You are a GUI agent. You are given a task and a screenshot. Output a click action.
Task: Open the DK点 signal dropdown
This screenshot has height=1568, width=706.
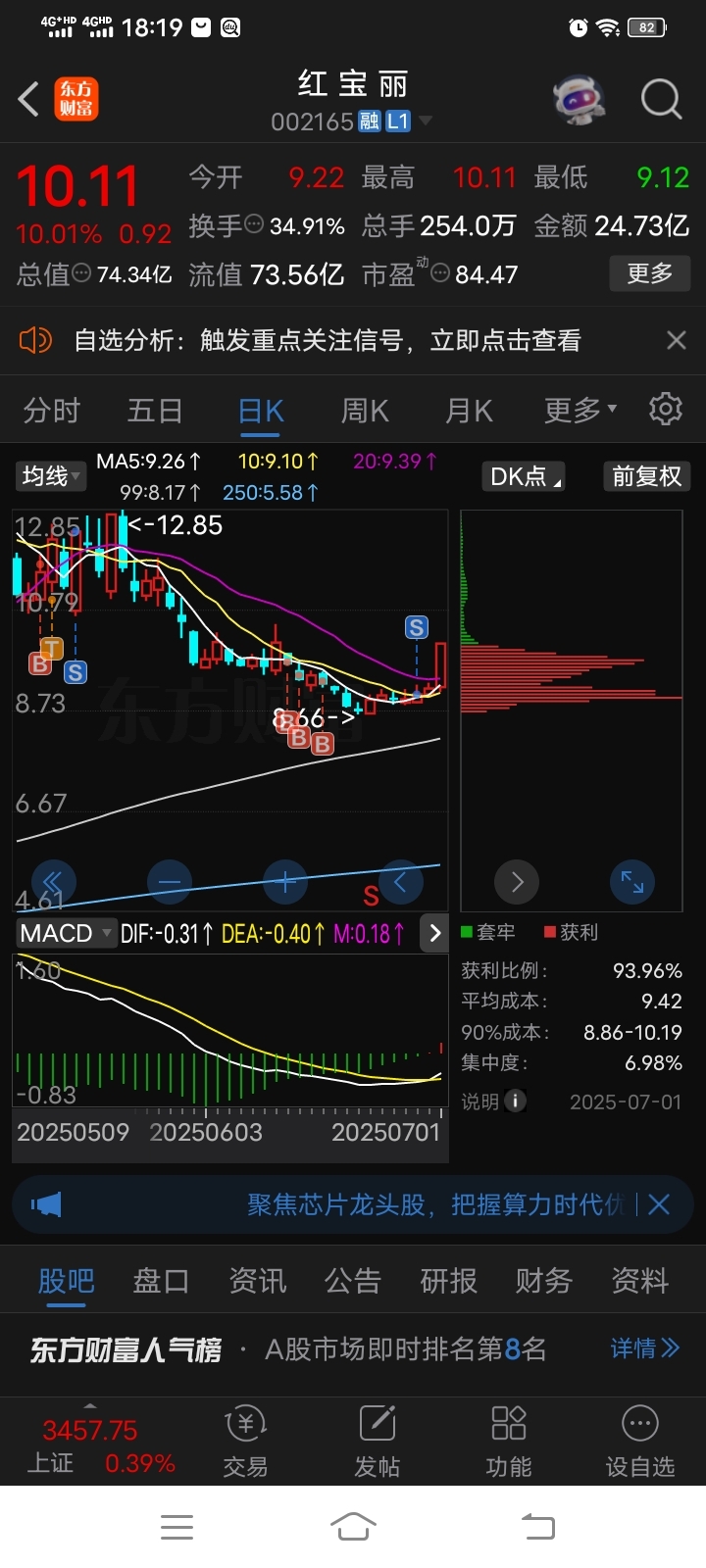tap(525, 476)
